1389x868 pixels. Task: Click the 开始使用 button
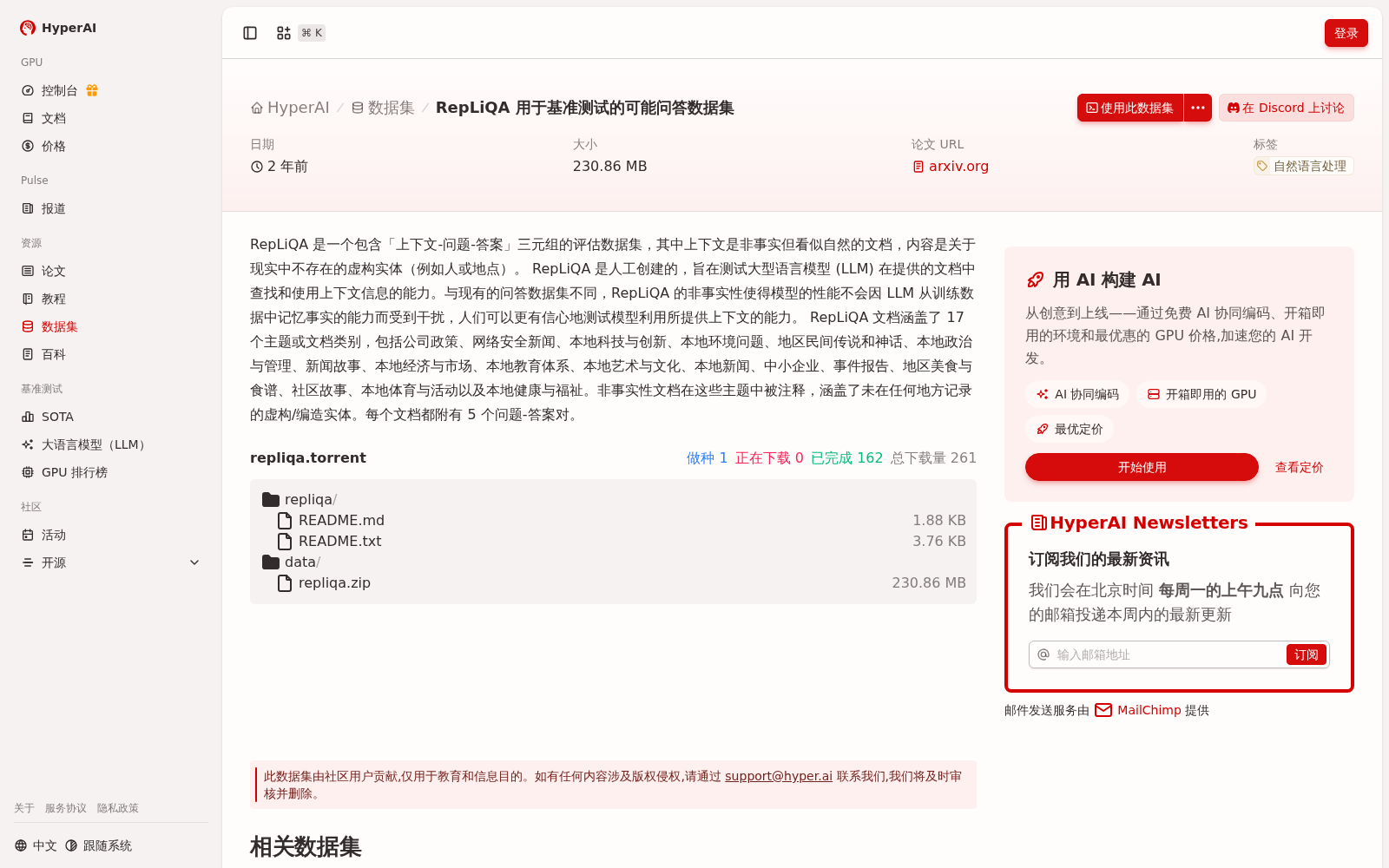[1142, 467]
